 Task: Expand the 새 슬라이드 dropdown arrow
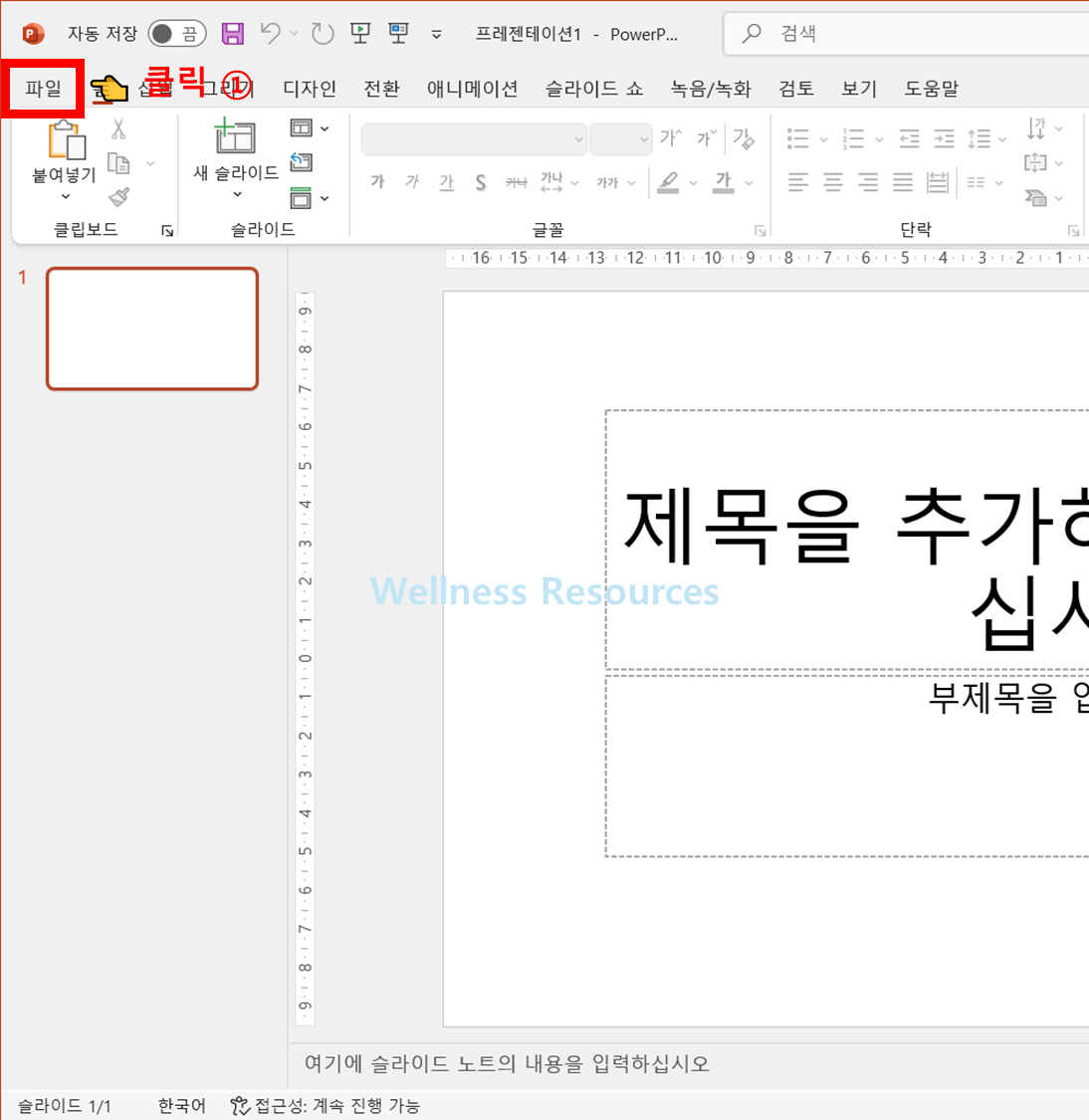point(237,194)
